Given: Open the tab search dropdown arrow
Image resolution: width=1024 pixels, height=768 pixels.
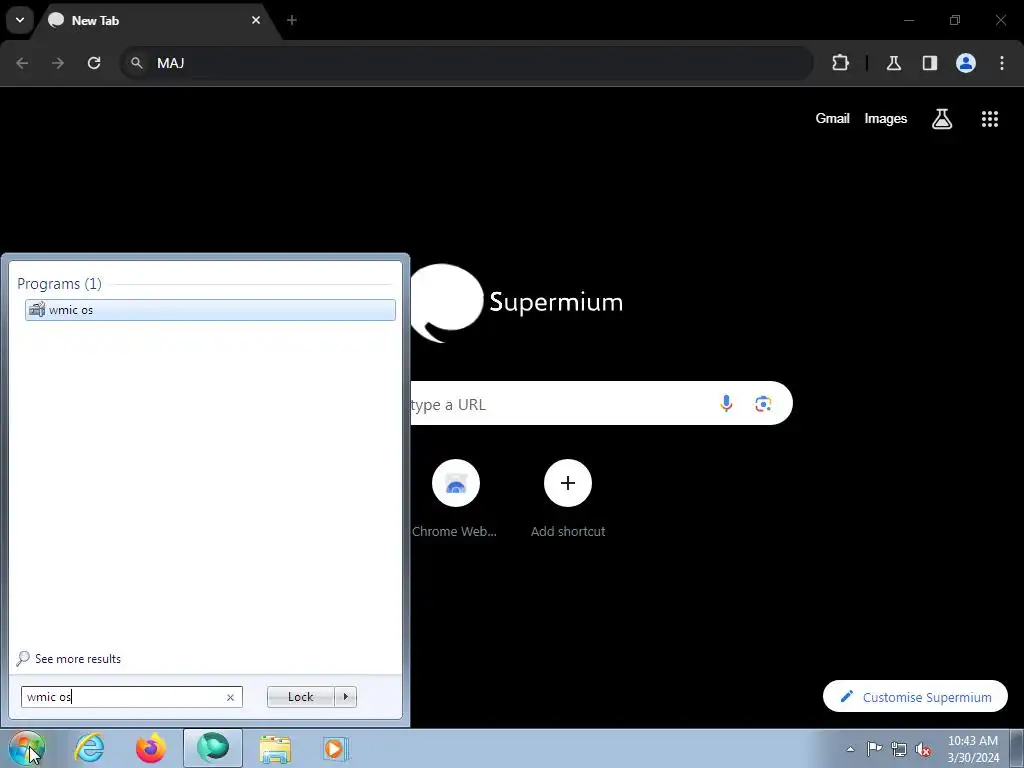Looking at the screenshot, I should [x=20, y=20].
